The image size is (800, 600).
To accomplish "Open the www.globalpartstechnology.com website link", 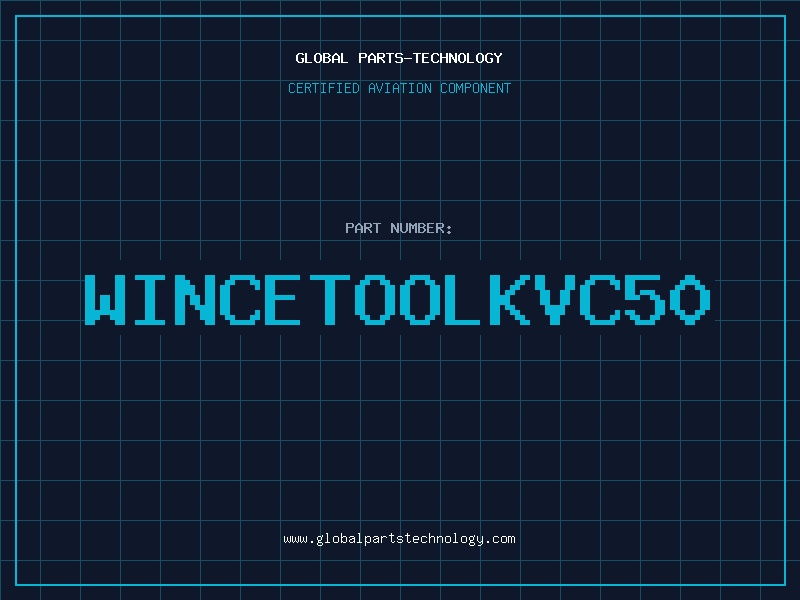I will point(399,539).
